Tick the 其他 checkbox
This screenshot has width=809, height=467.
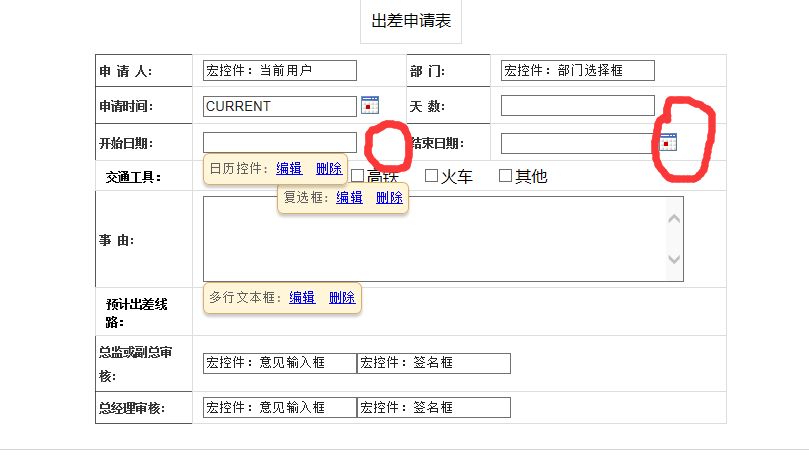[506, 176]
